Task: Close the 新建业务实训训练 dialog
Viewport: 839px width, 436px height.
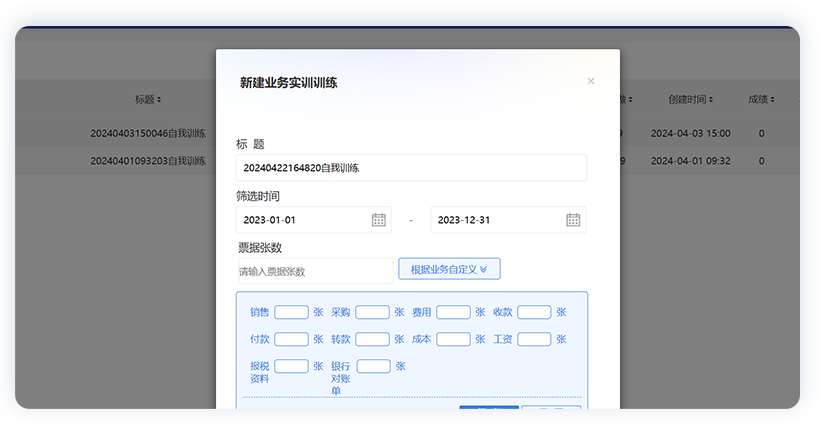Action: click(x=591, y=81)
